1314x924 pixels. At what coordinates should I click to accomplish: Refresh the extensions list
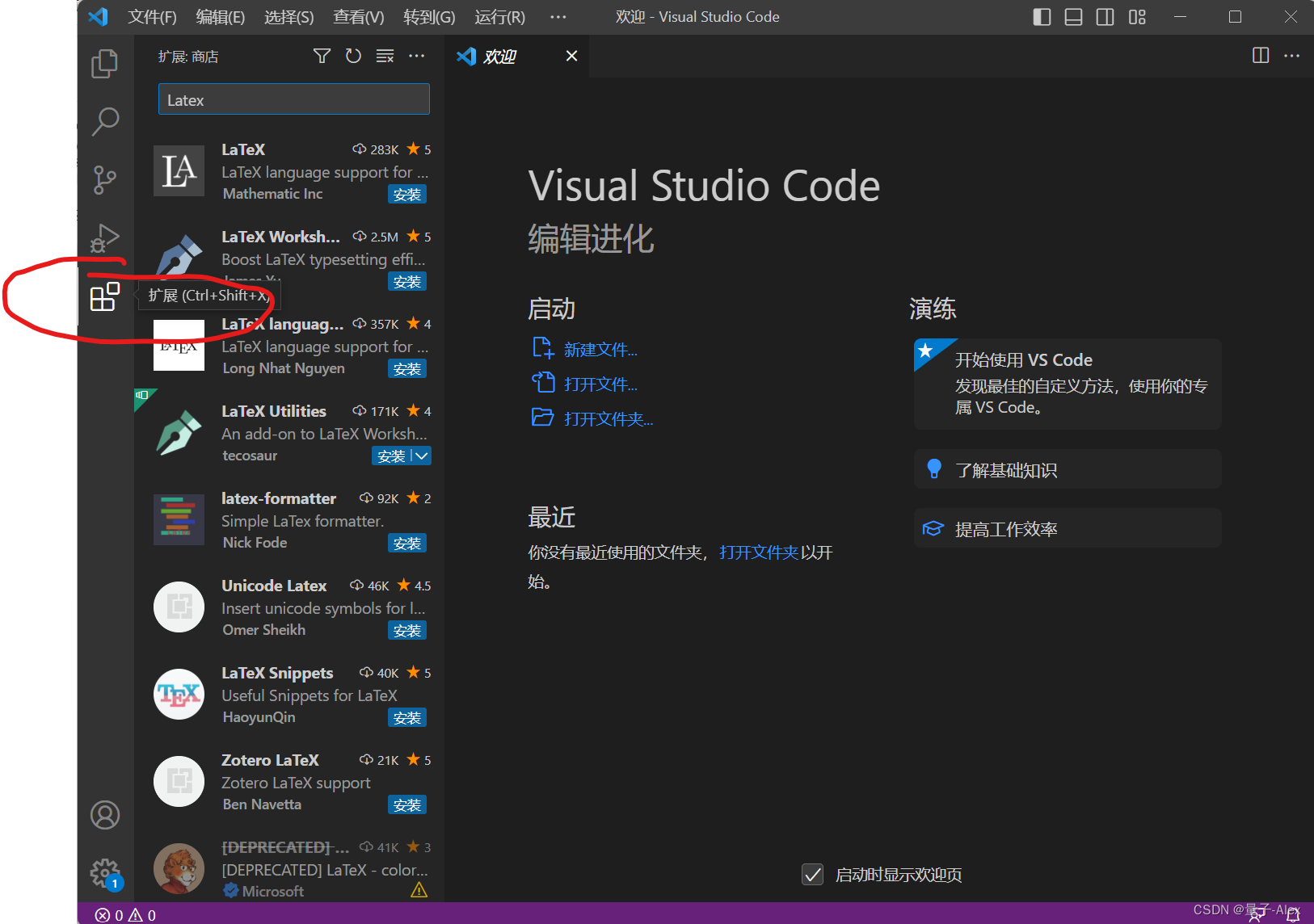(x=353, y=56)
